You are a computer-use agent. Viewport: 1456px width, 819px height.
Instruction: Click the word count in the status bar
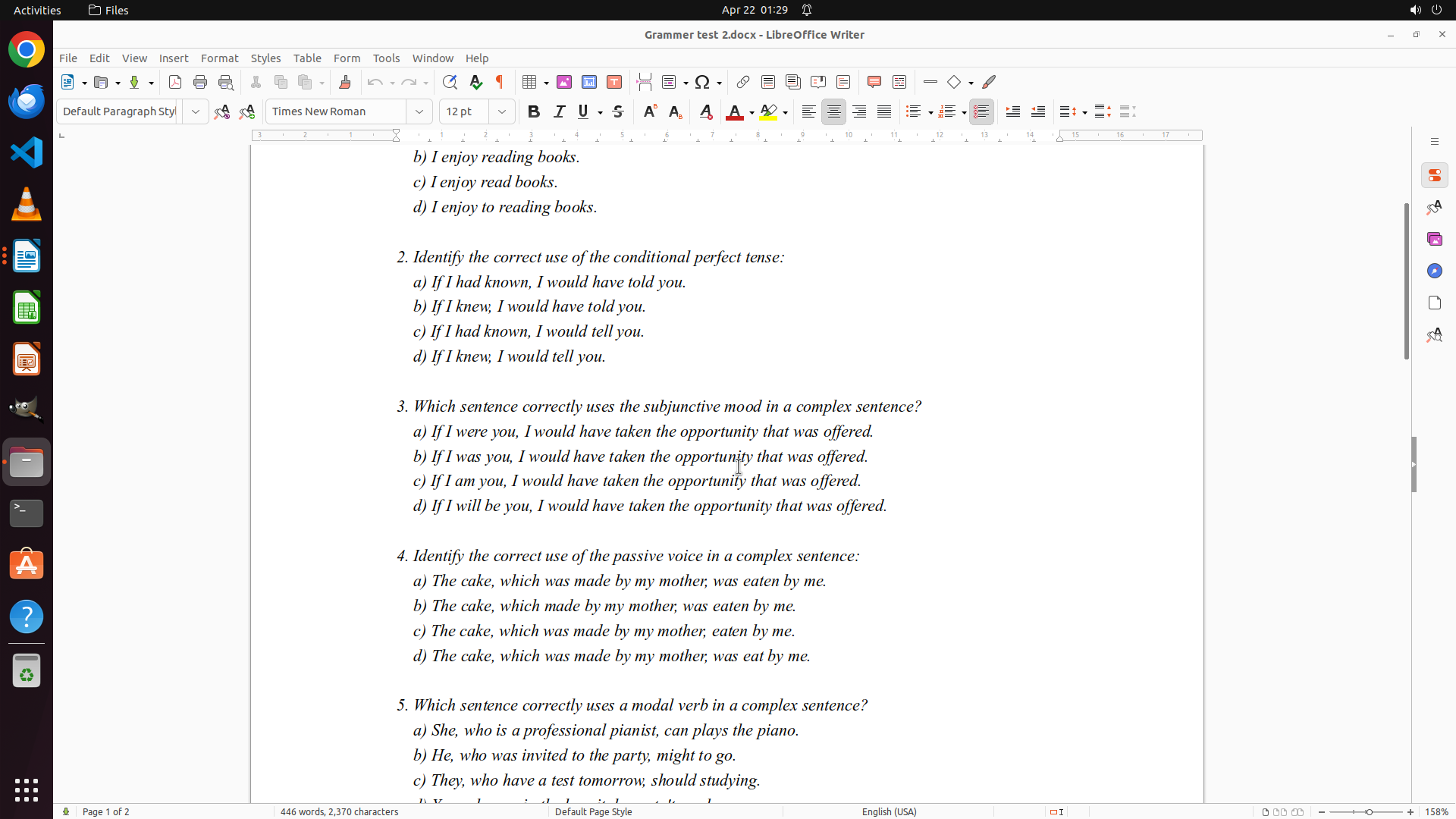[x=339, y=811]
